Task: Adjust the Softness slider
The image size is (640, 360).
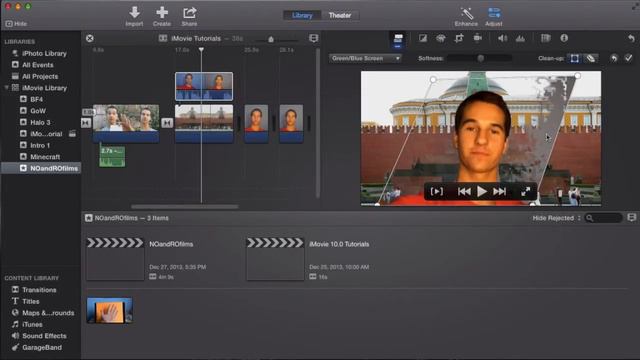Action: tap(480, 58)
